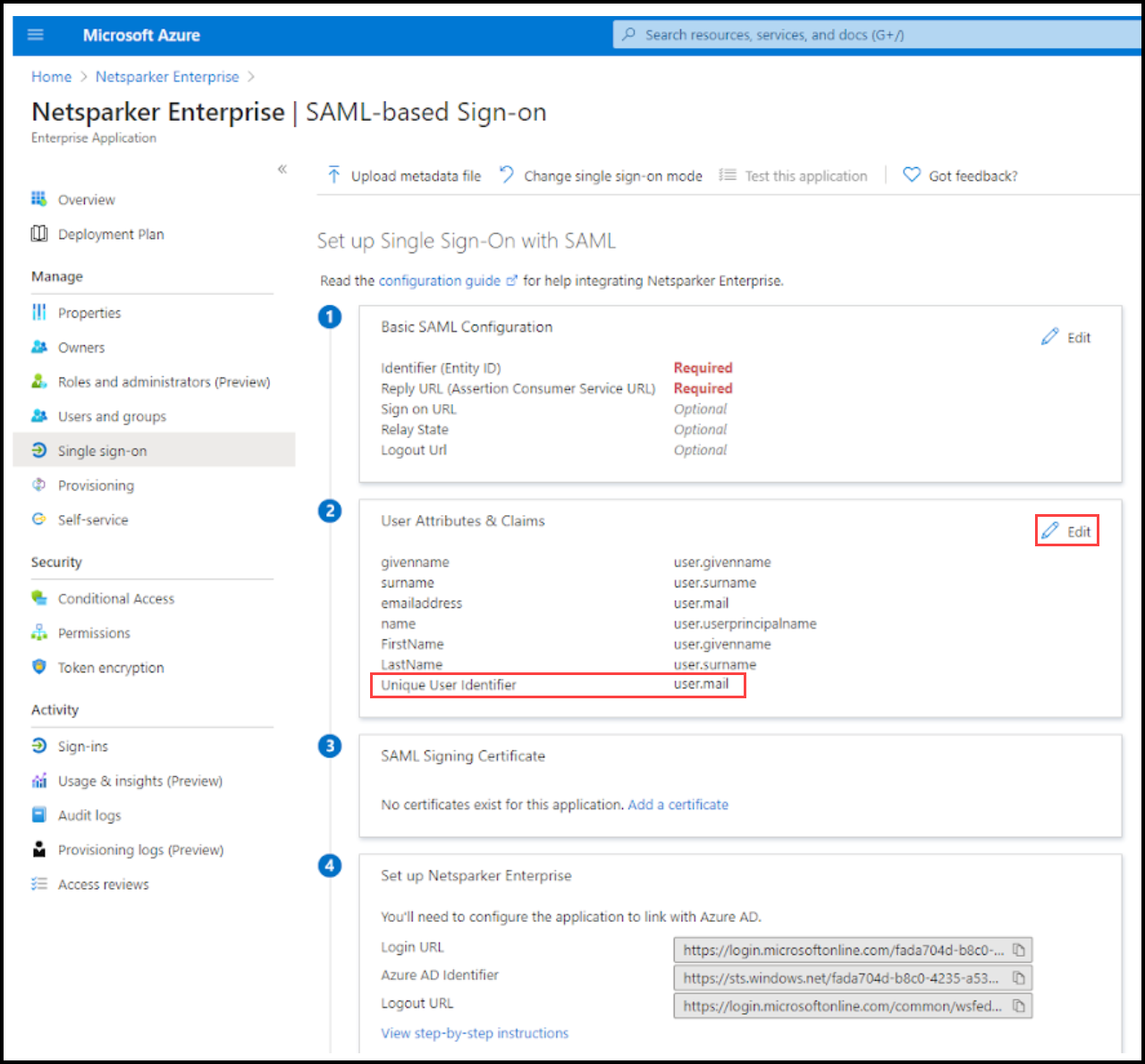The height and width of the screenshot is (1064, 1145).
Task: Open the Token encryption settings
Action: click(110, 667)
